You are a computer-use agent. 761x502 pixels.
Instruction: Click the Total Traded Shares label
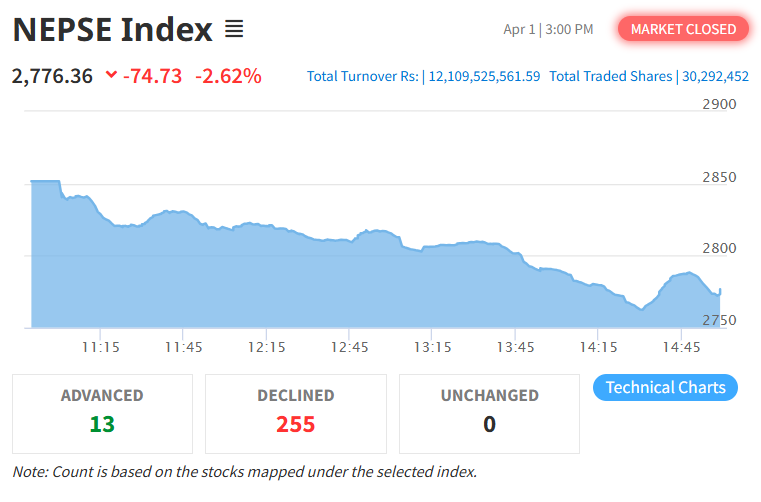(x=611, y=76)
